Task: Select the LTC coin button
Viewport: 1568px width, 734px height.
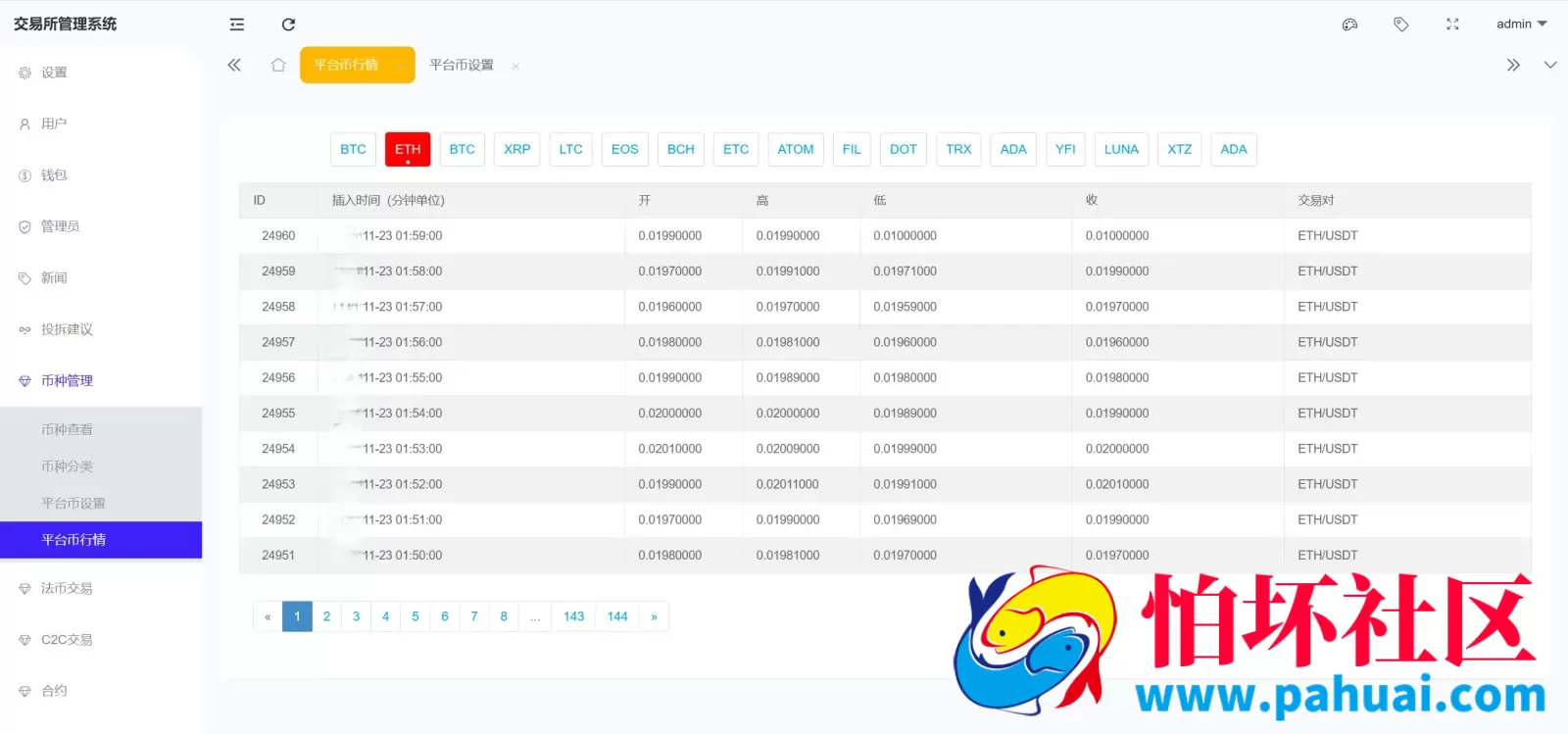Action: (x=570, y=149)
